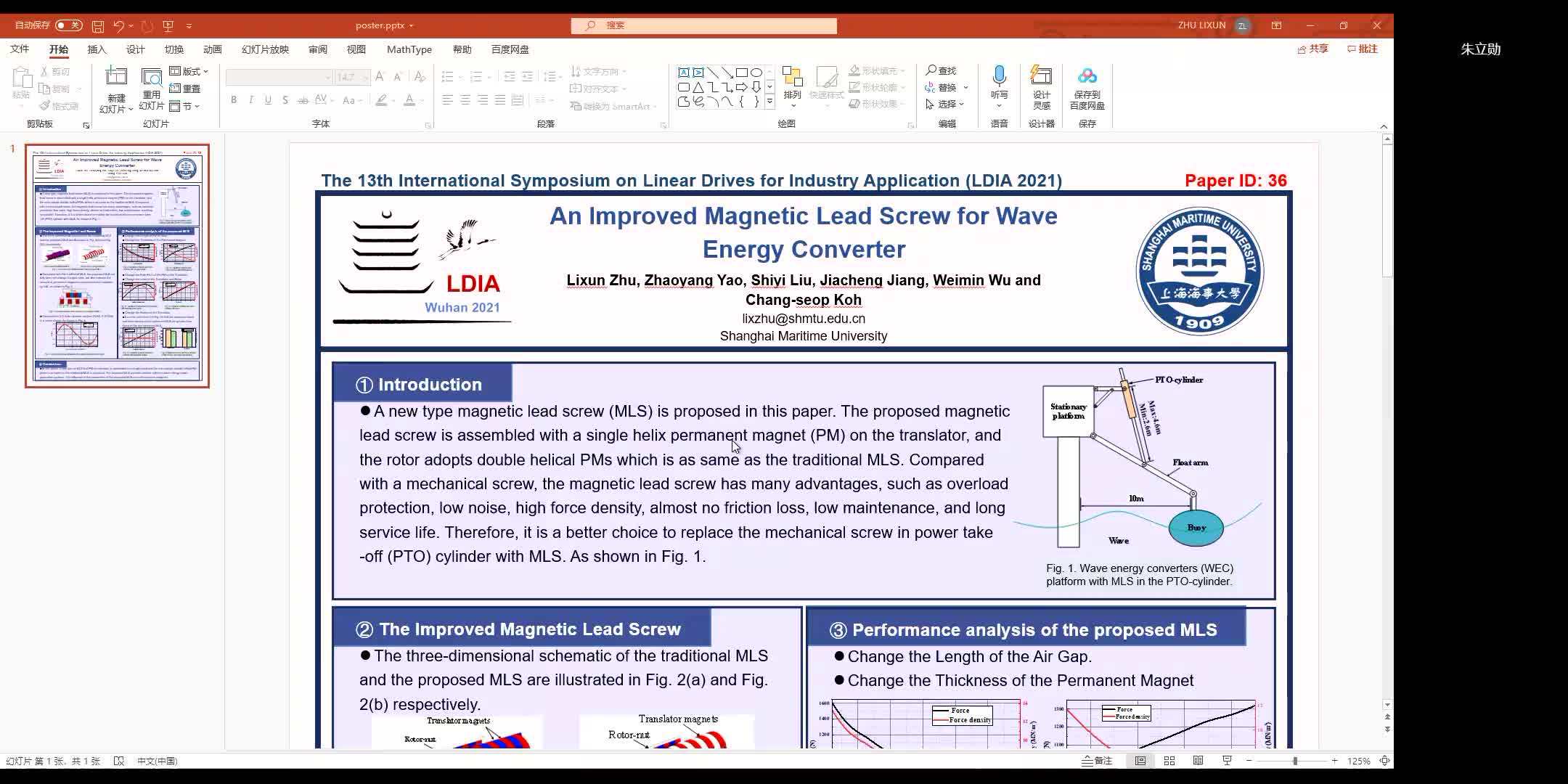Click the numbered list icon
Screen dimensions: 1568x784
point(476,77)
